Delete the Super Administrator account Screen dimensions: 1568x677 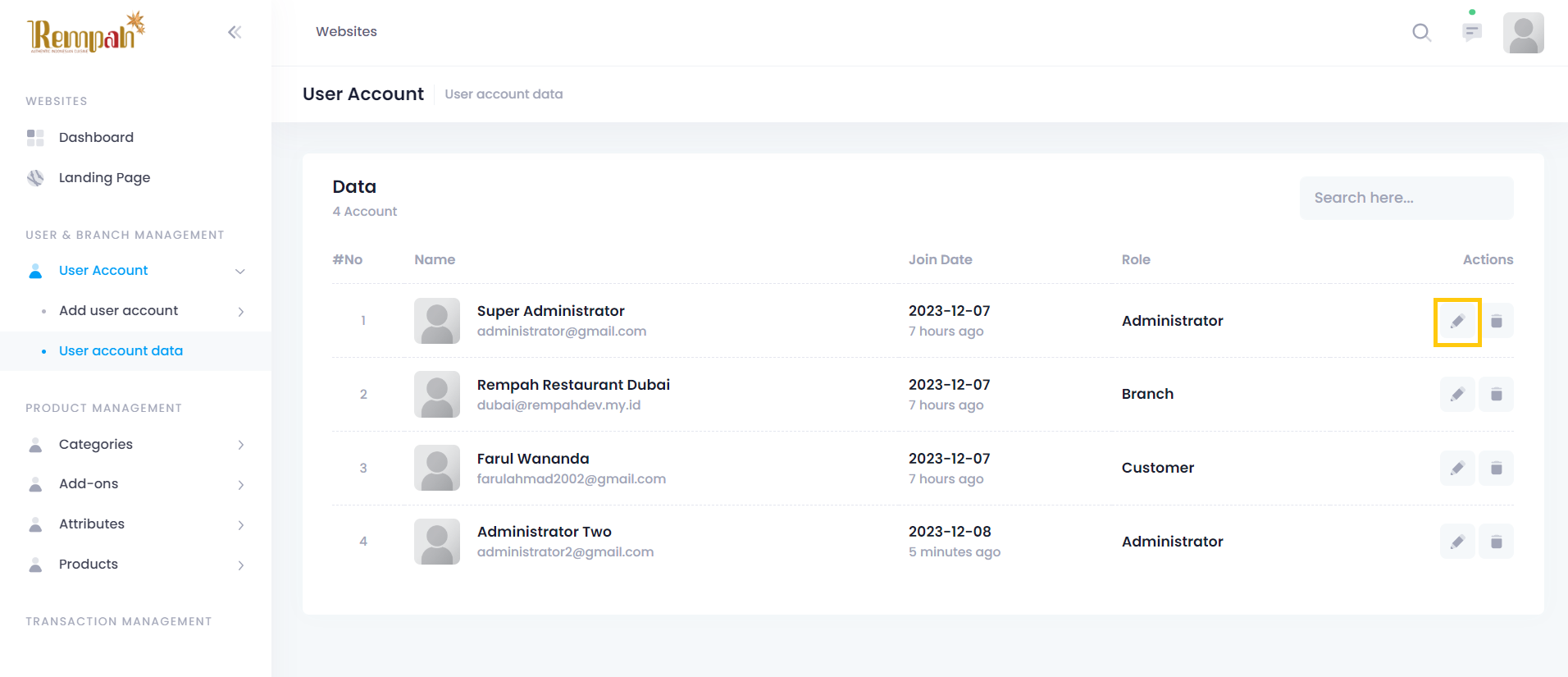click(1496, 322)
